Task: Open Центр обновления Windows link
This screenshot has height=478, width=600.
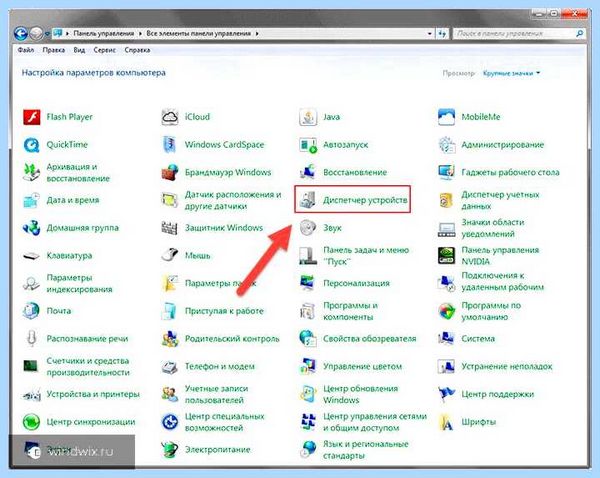Action: coord(360,394)
